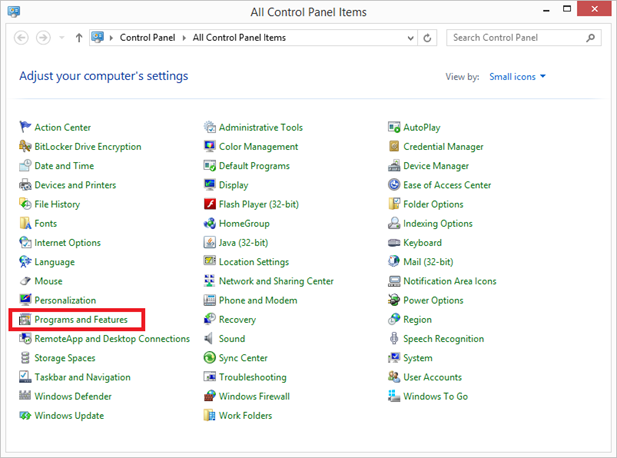Image resolution: width=617 pixels, height=458 pixels.
Task: Open the Keyboard link
Action: (x=423, y=242)
